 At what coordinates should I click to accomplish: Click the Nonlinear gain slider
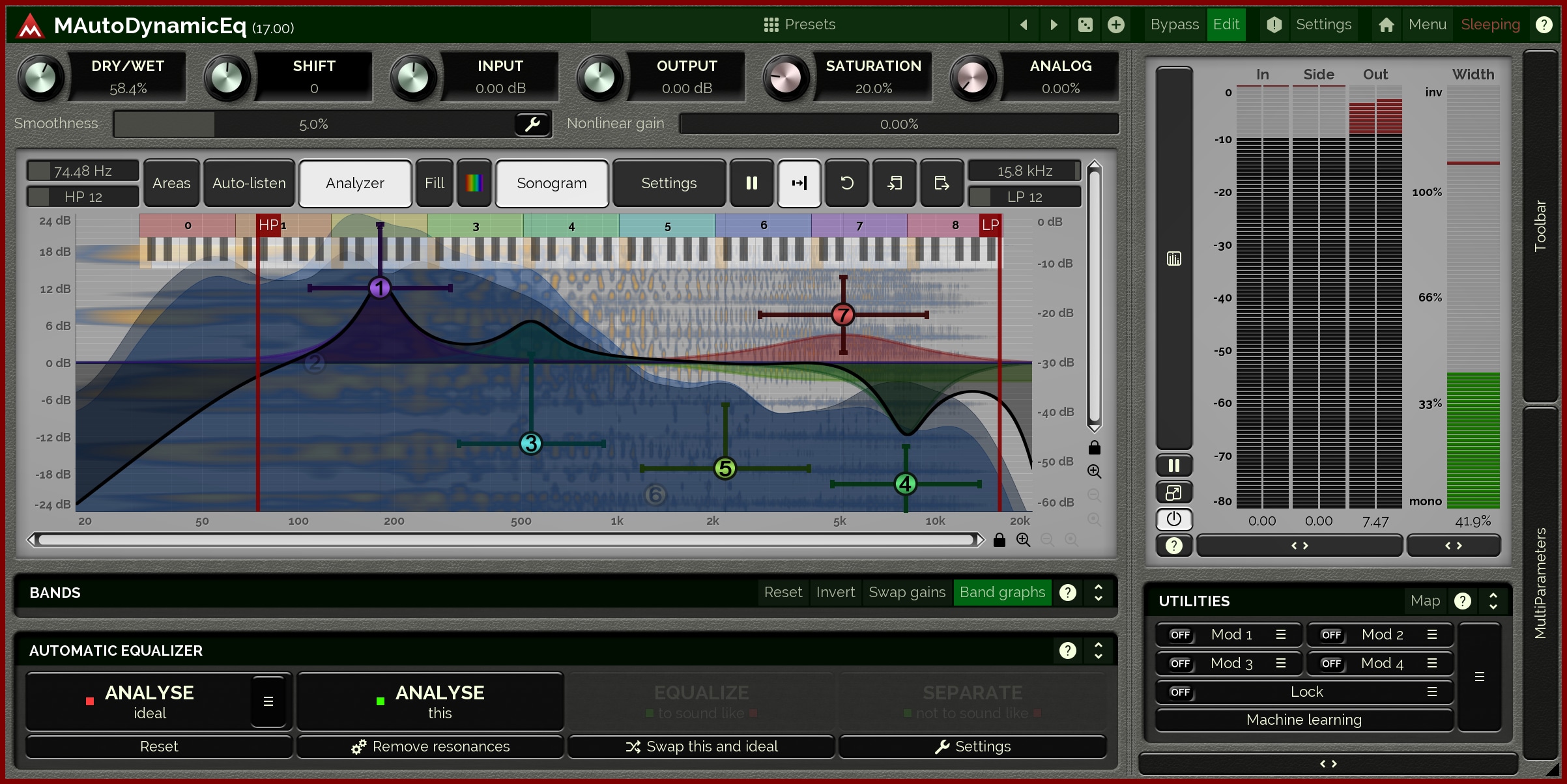[x=899, y=124]
